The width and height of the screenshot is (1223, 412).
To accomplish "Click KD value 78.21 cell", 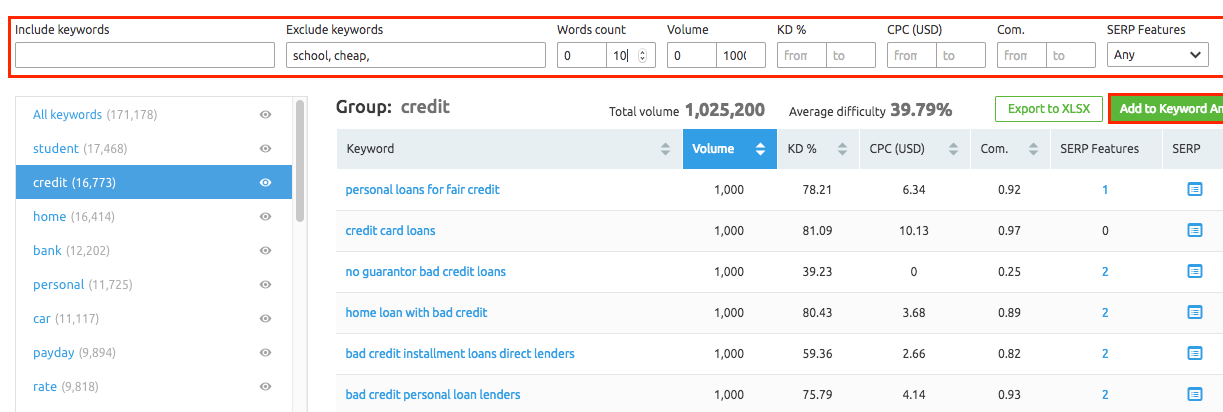I will click(818, 189).
